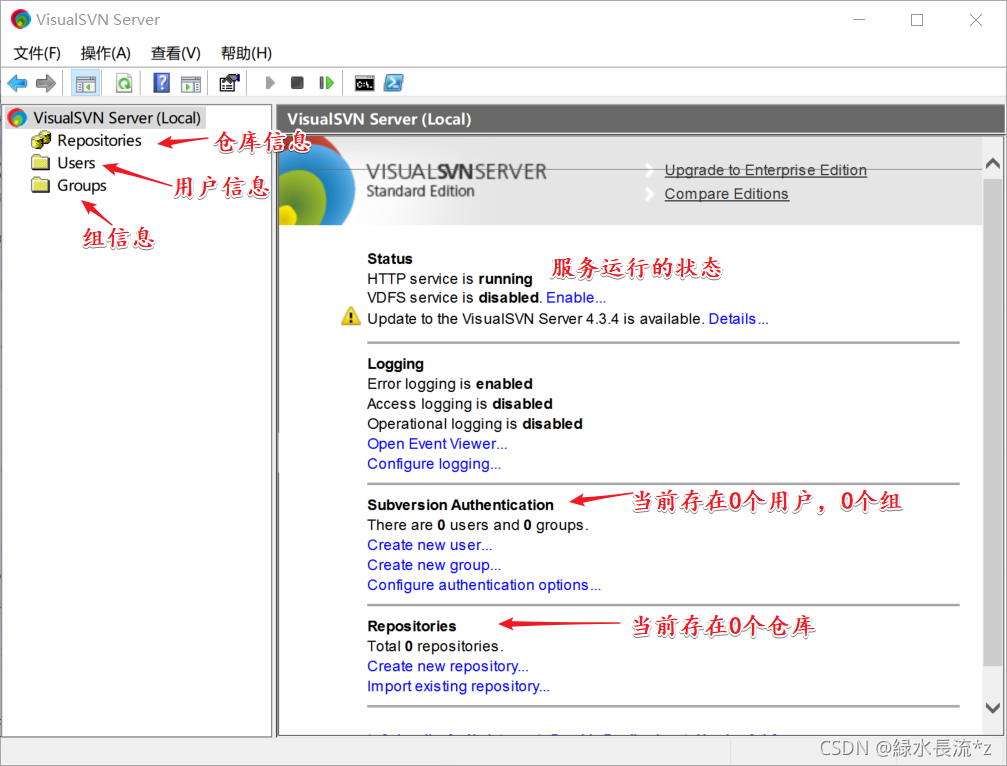Viewport: 1007px width, 766px height.
Task: Click Create new group... link
Action: [434, 565]
